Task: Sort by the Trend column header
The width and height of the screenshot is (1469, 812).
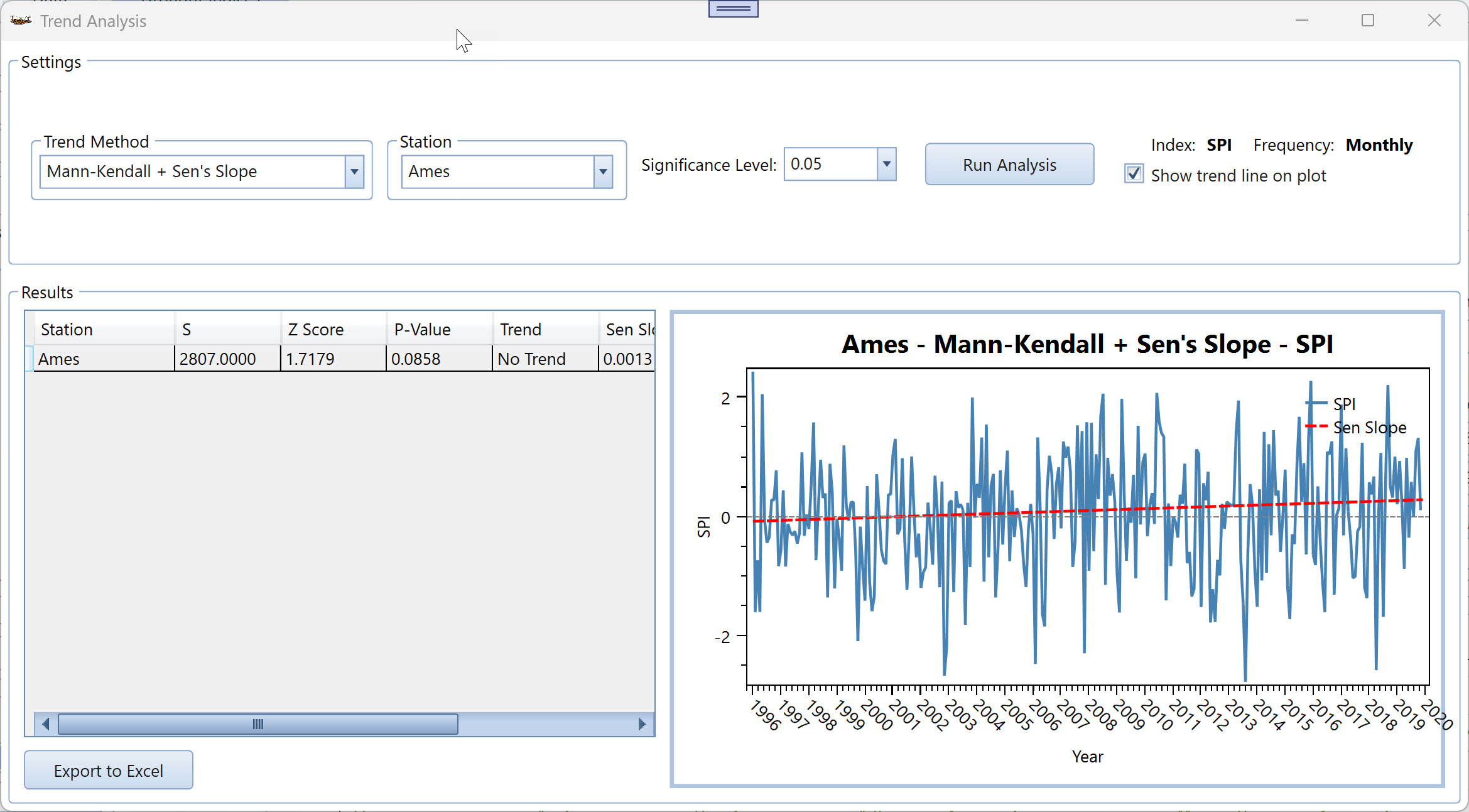Action: 545,329
